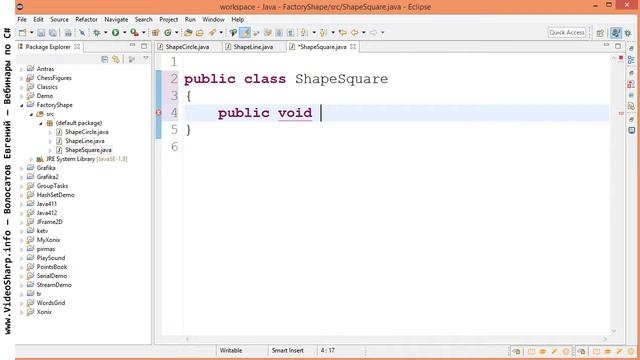This screenshot has width=640, height=360.
Task: Select ShapeCircle.java in Package Explorer
Action: pyautogui.click(x=87, y=132)
